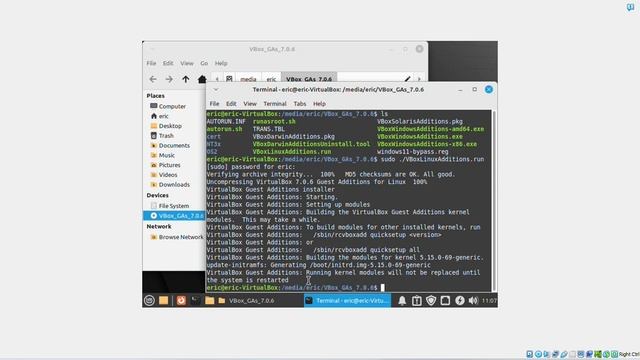Go forward in the file manager
Viewport: 640px width, 360px height.
[x=169, y=79]
